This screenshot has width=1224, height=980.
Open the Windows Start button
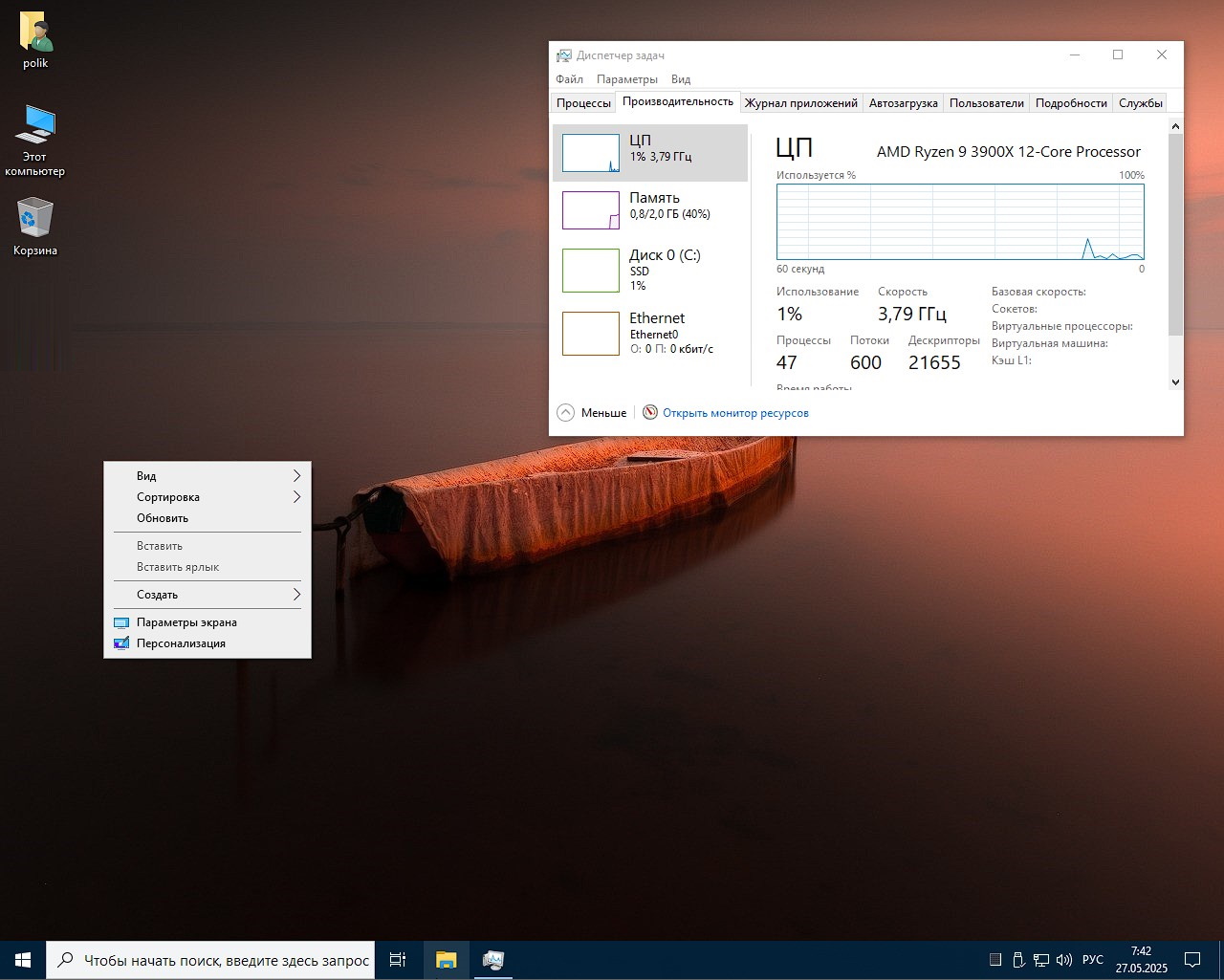tap(23, 960)
